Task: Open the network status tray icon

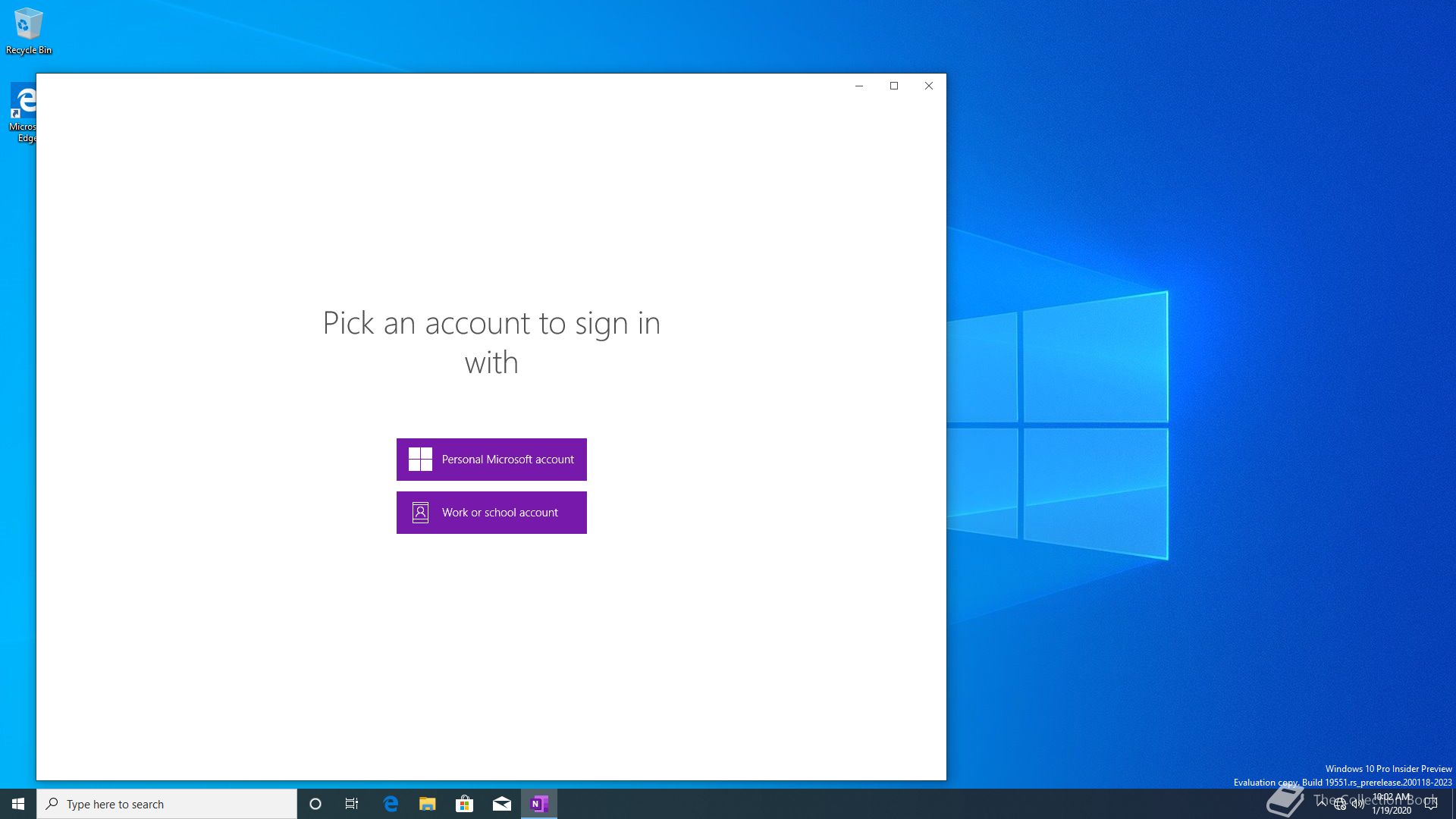Action: click(1340, 804)
